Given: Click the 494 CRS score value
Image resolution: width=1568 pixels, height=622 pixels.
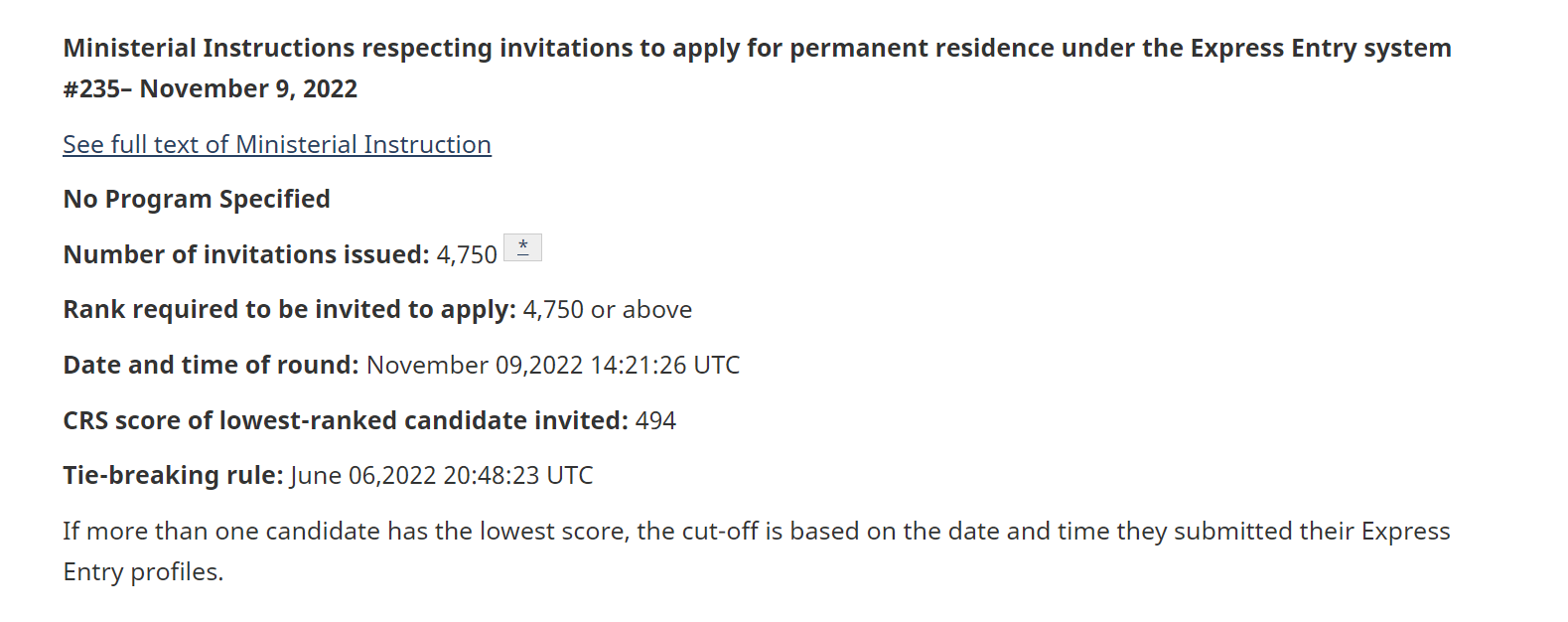Looking at the screenshot, I should coord(655,421).
